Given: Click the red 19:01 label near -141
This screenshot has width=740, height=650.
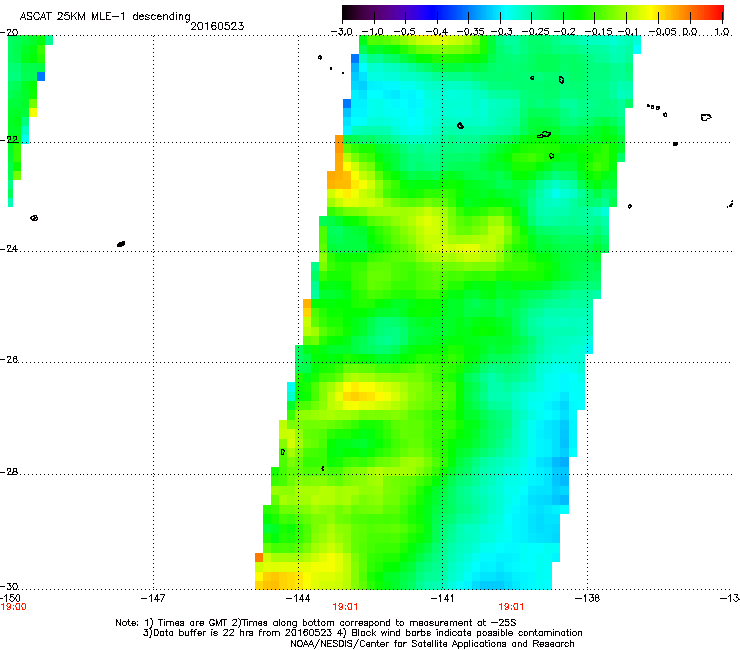Looking at the screenshot, I should pyautogui.click(x=511, y=607).
